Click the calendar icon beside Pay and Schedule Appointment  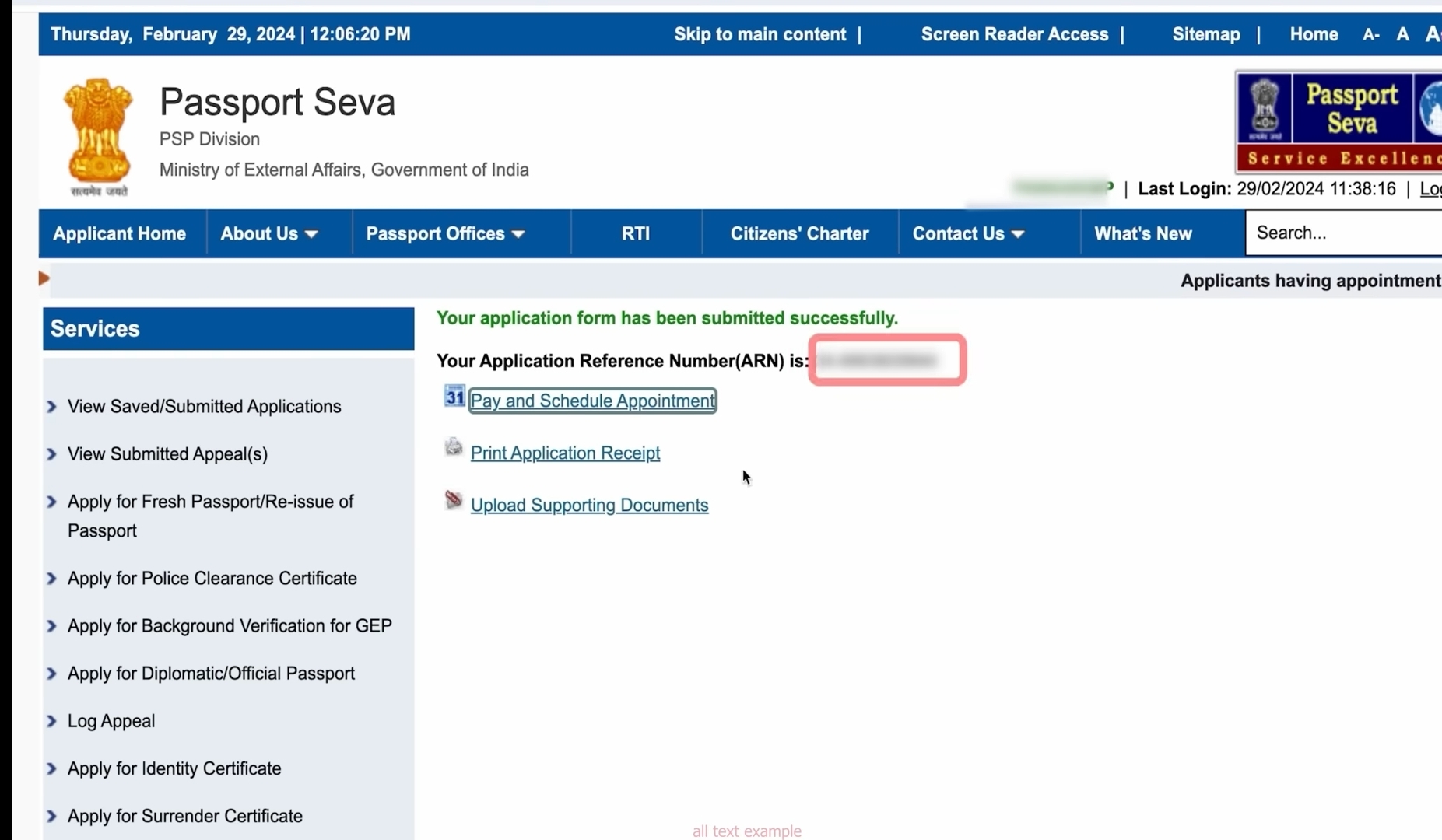pos(454,396)
